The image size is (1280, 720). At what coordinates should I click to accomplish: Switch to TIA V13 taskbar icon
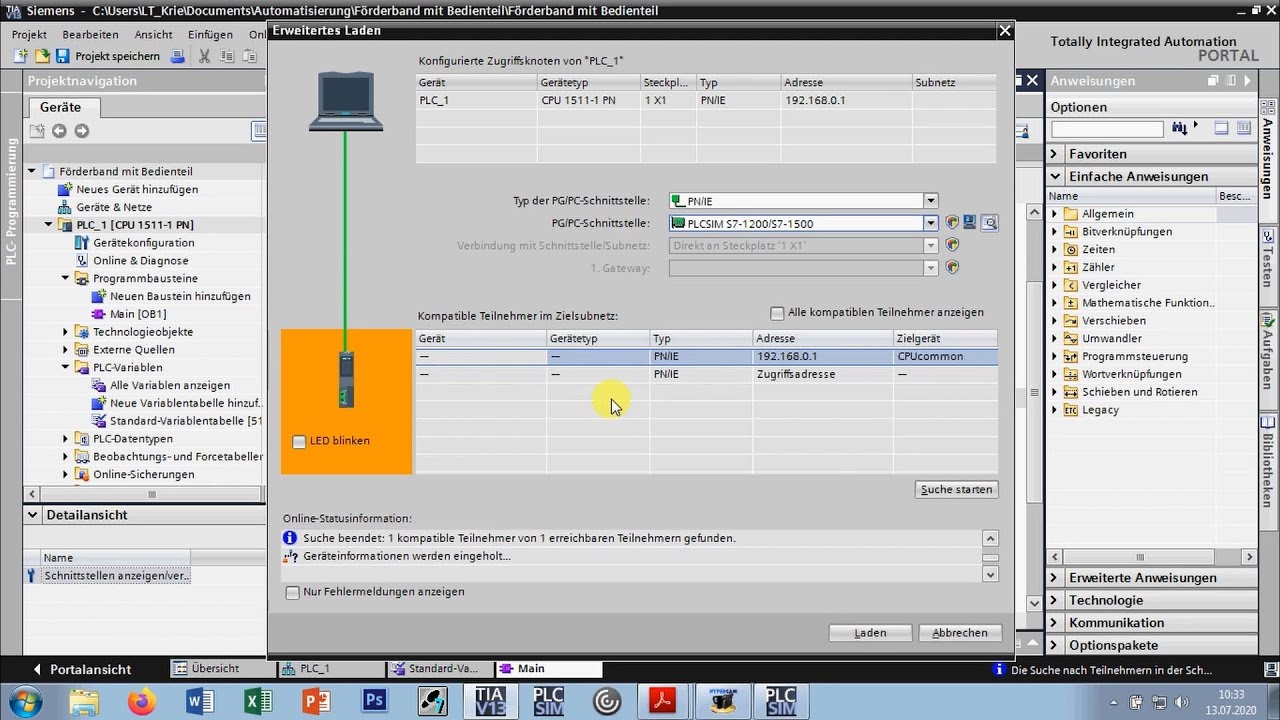(491, 701)
